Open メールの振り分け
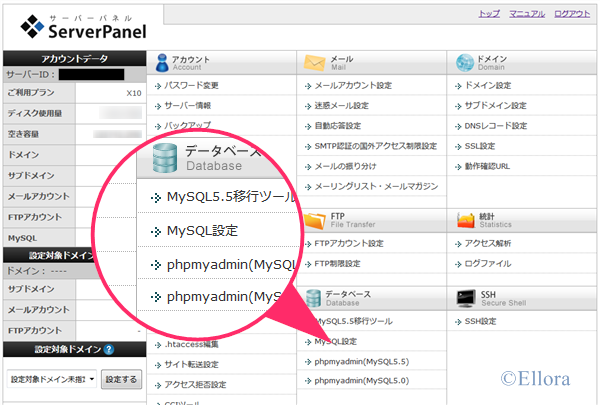 coord(345,167)
